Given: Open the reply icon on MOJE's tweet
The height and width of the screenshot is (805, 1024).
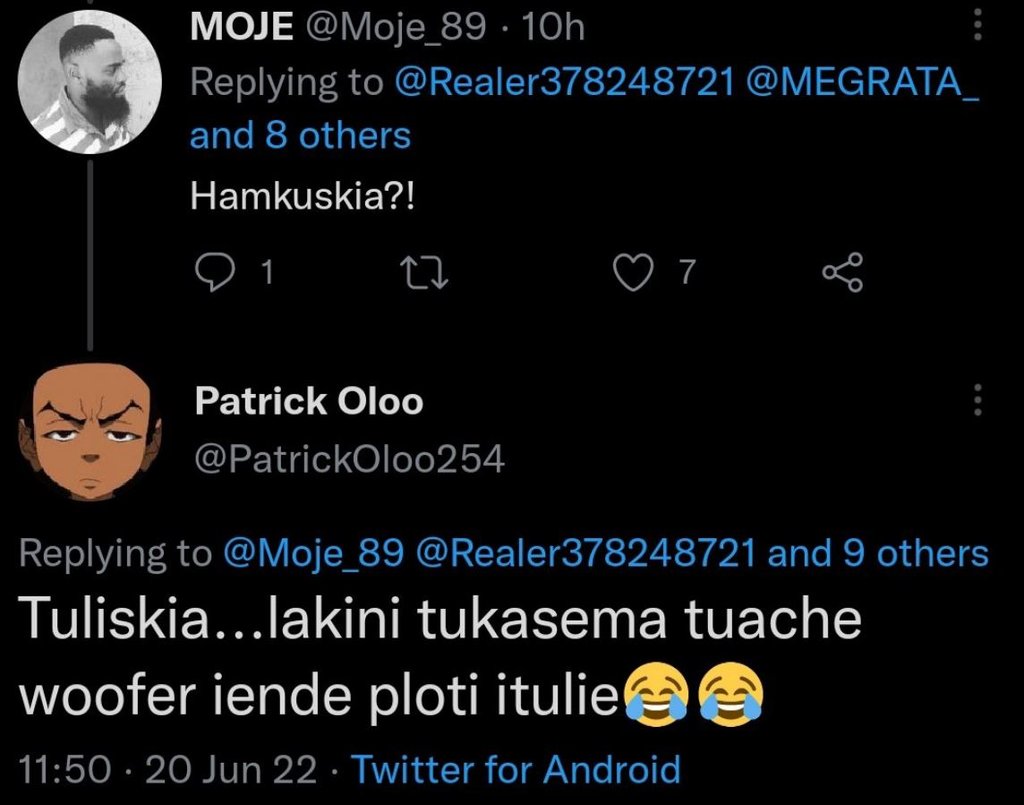Looking at the screenshot, I should tap(216, 270).
